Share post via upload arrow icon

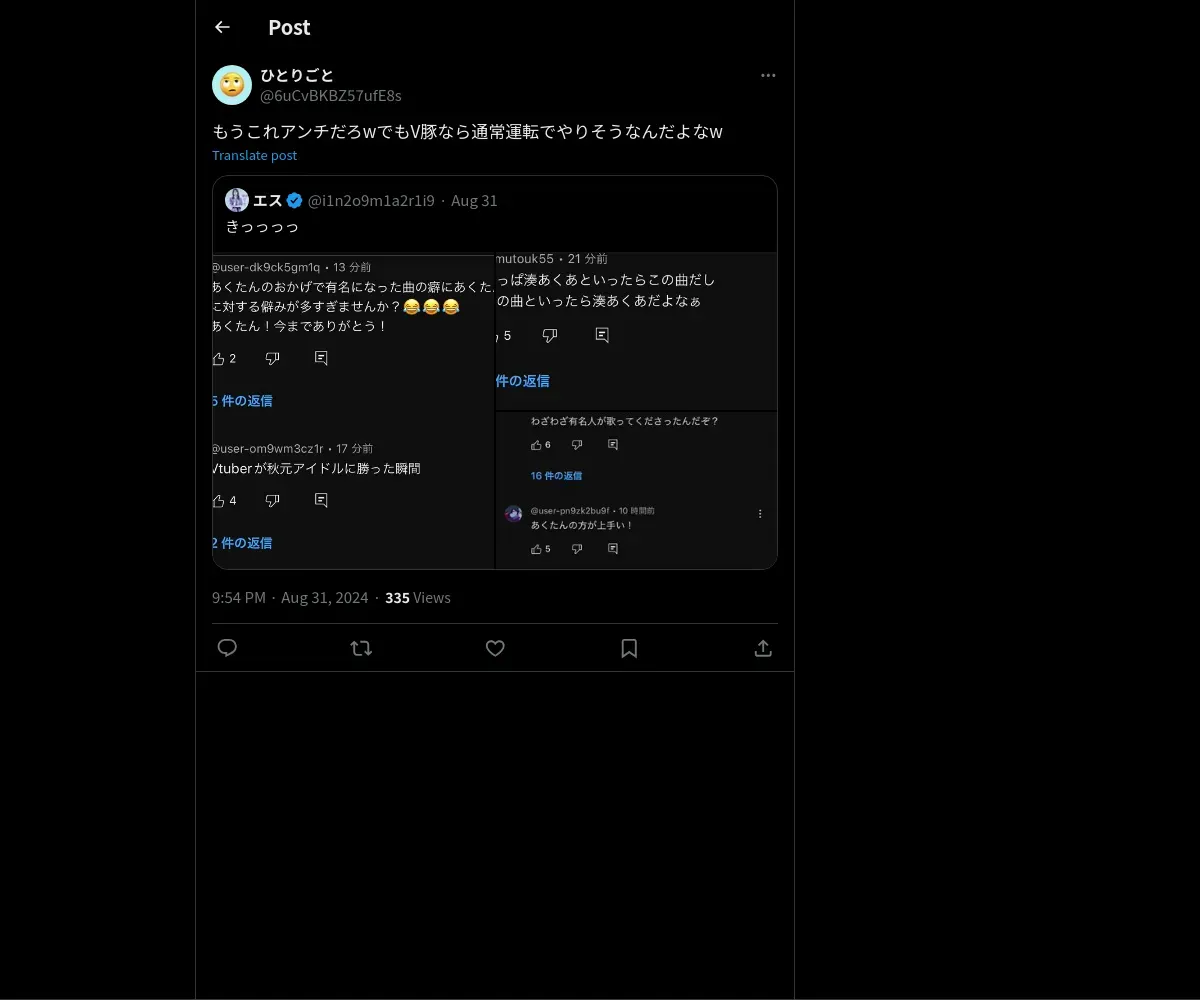tap(763, 648)
